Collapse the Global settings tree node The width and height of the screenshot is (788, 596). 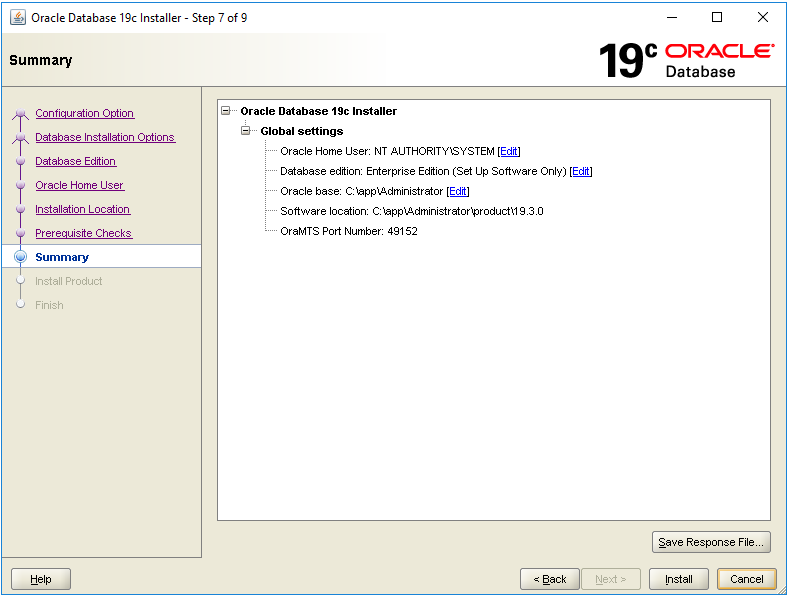[x=246, y=131]
